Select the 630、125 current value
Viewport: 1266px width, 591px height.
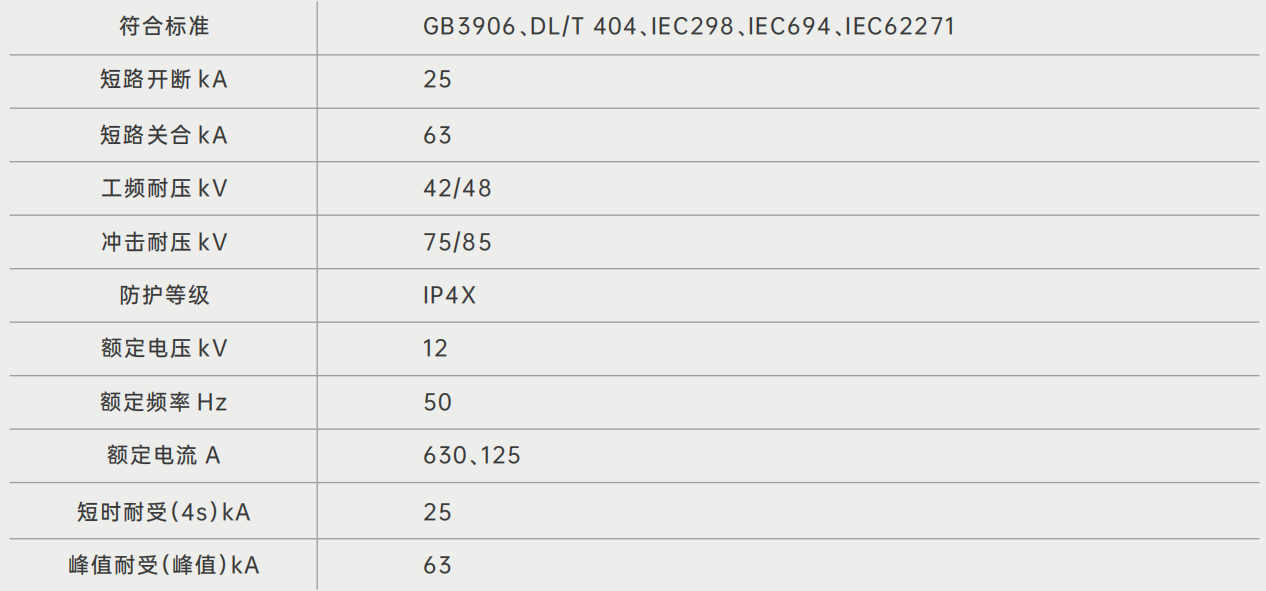click(x=472, y=456)
